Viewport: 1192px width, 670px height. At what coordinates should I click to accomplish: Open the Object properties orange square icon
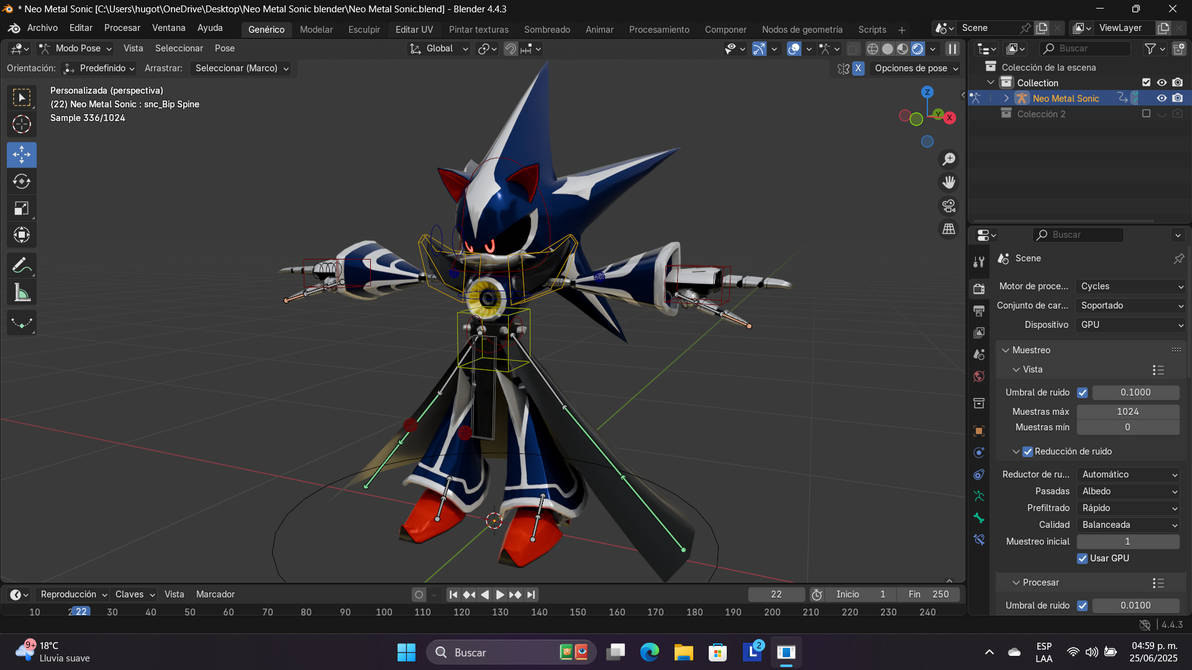tap(979, 430)
